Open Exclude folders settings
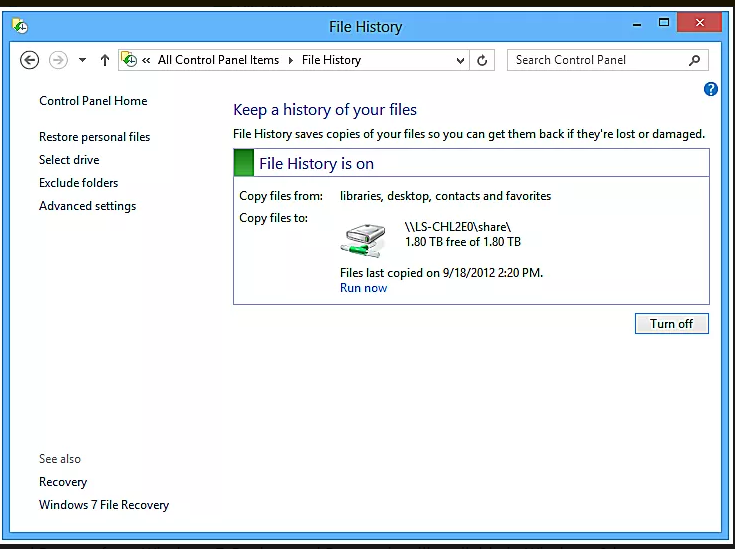735x549 pixels. click(79, 183)
